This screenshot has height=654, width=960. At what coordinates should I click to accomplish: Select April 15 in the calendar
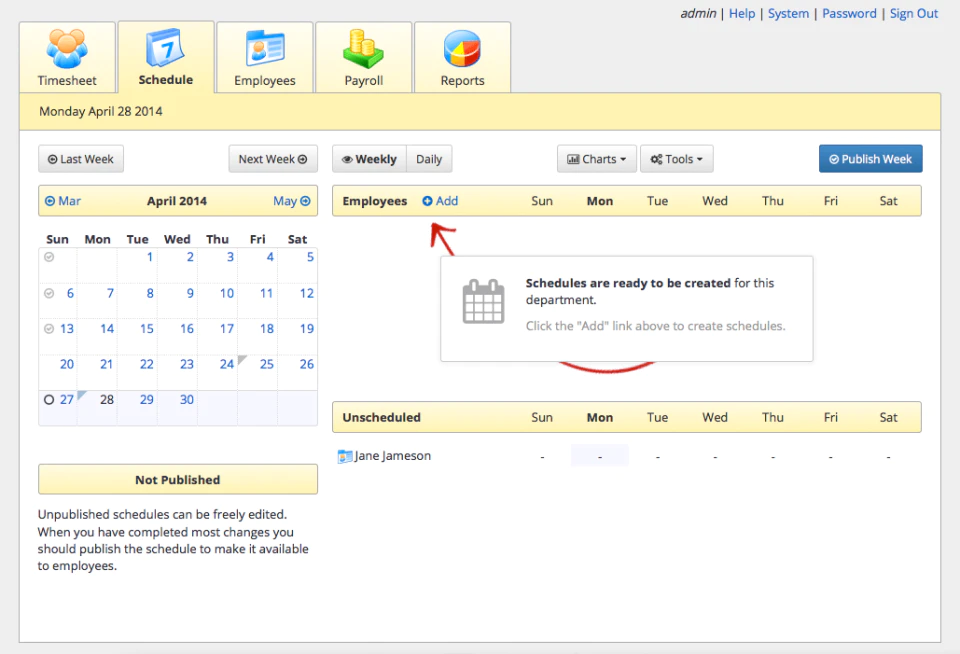tap(146, 329)
